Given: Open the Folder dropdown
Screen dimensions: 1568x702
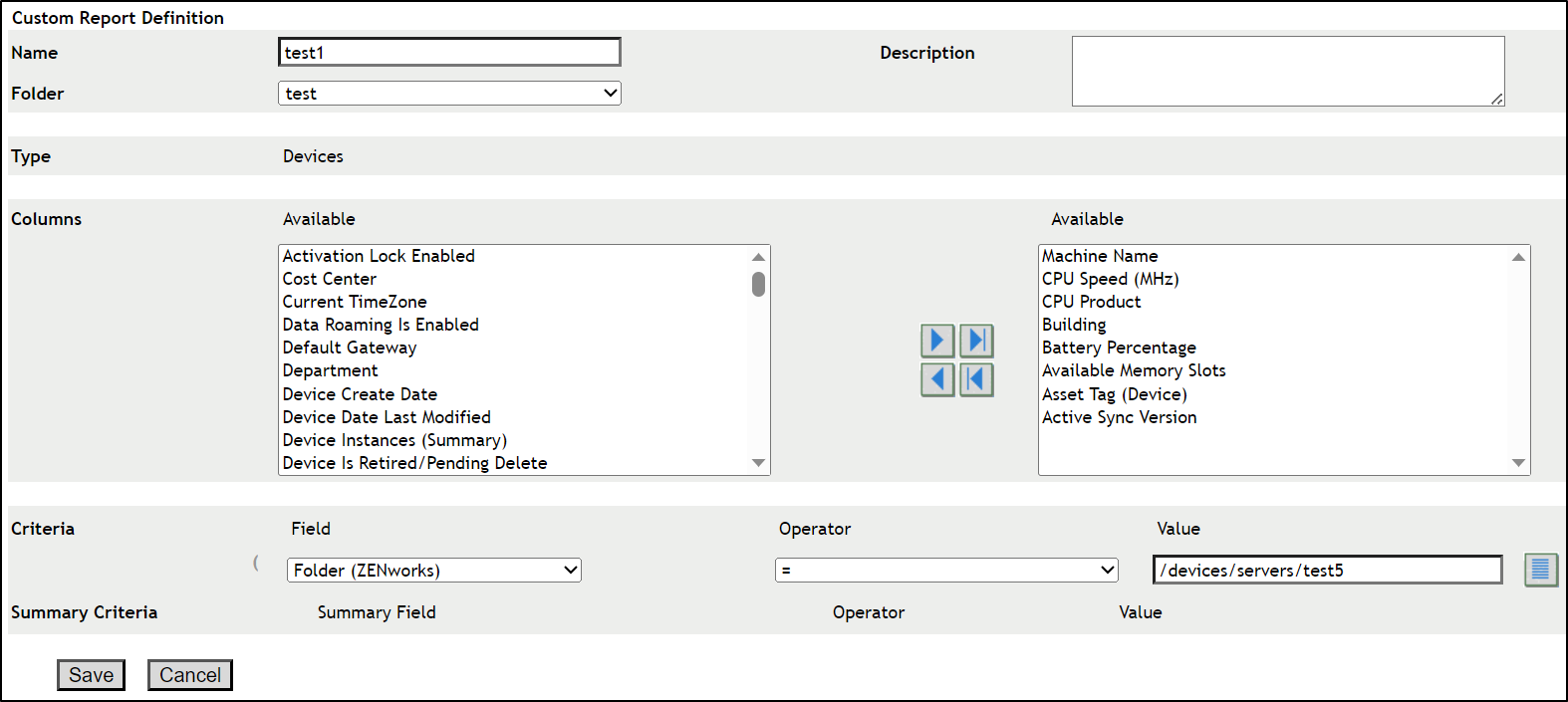Looking at the screenshot, I should tap(449, 94).
